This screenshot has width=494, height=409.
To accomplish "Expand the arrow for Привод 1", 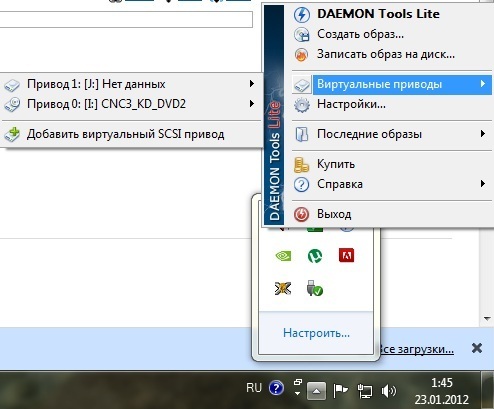I will pos(252,84).
